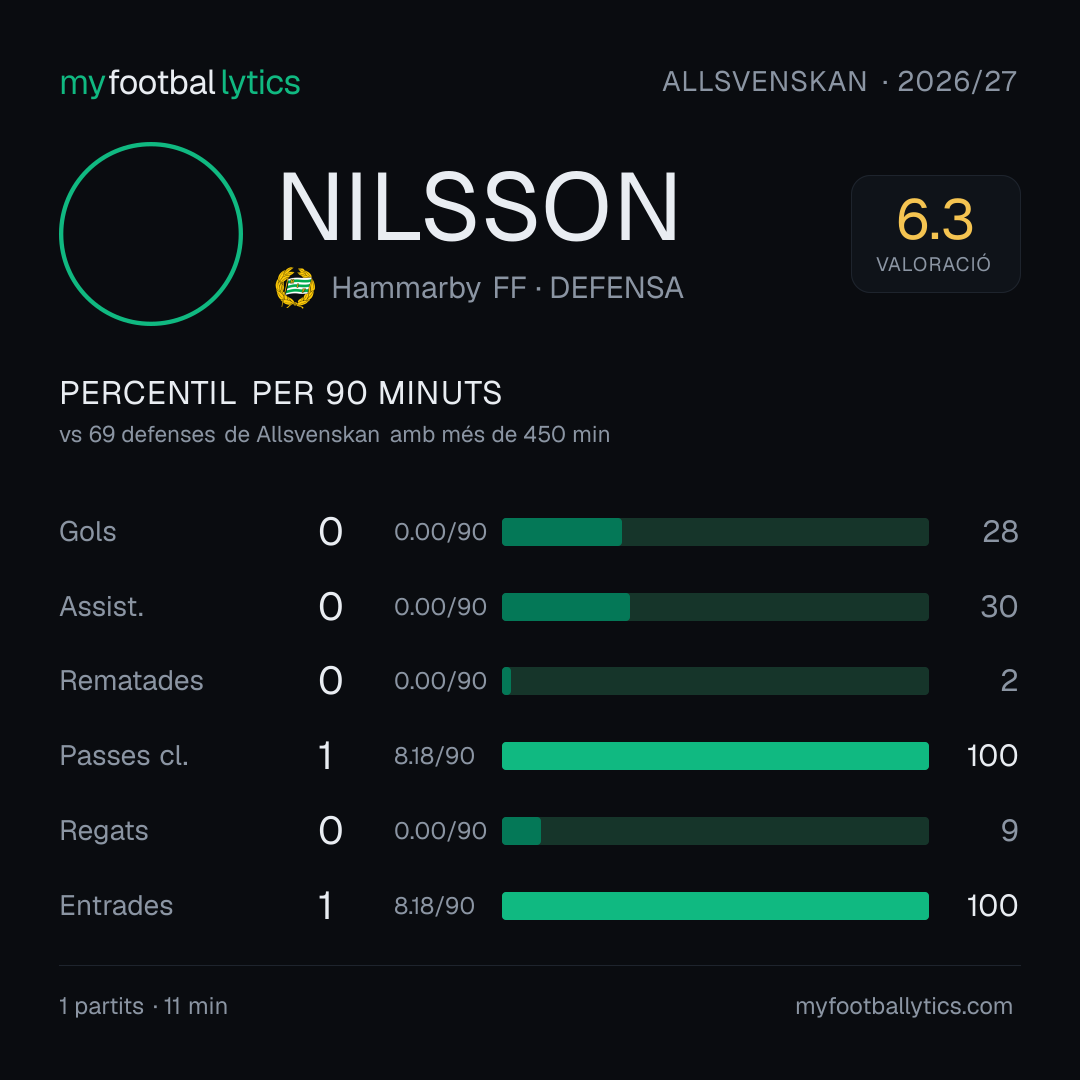Click the Hammarby FF Defensa subtitle text
The height and width of the screenshot is (1080, 1080).
point(508,288)
